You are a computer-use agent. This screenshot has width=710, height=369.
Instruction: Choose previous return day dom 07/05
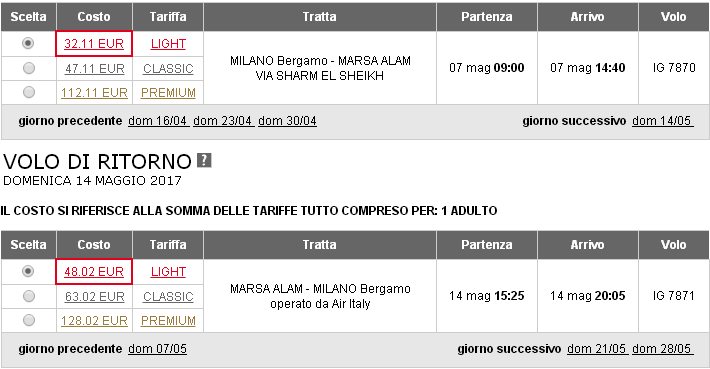click(x=158, y=349)
